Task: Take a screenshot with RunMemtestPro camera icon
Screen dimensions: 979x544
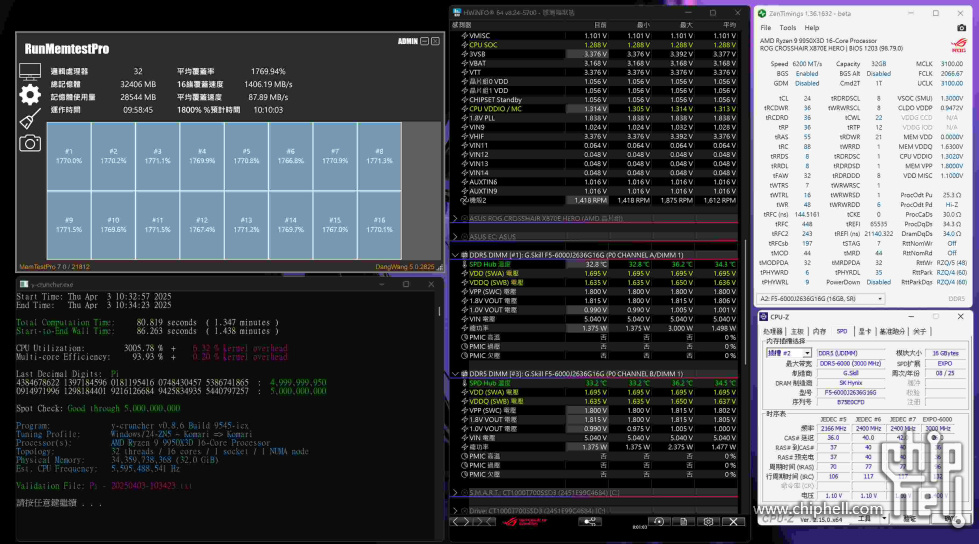Action: pyautogui.click(x=29, y=144)
